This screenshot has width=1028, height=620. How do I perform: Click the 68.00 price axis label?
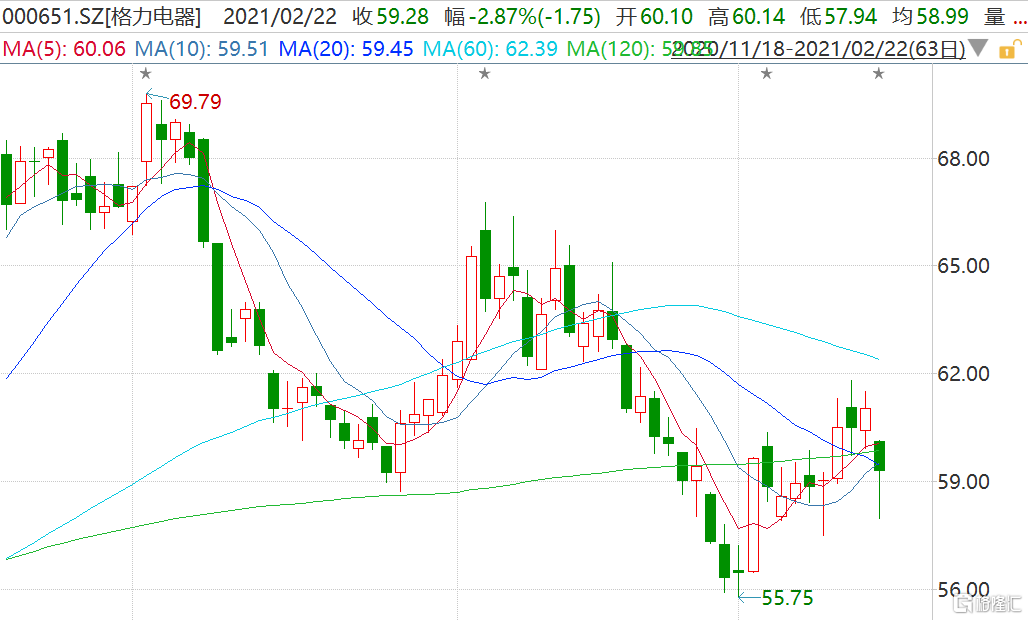pyautogui.click(x=963, y=158)
